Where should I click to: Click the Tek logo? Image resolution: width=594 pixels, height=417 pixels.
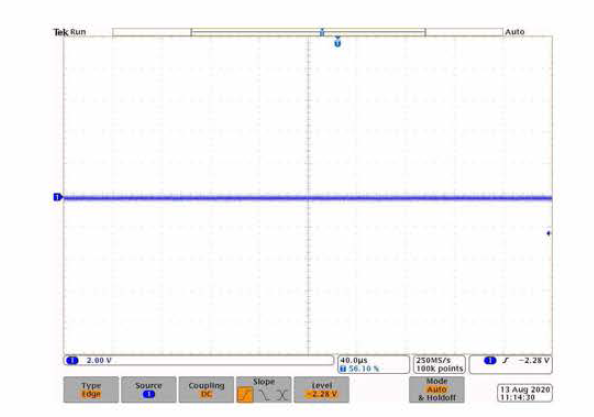coord(61,32)
